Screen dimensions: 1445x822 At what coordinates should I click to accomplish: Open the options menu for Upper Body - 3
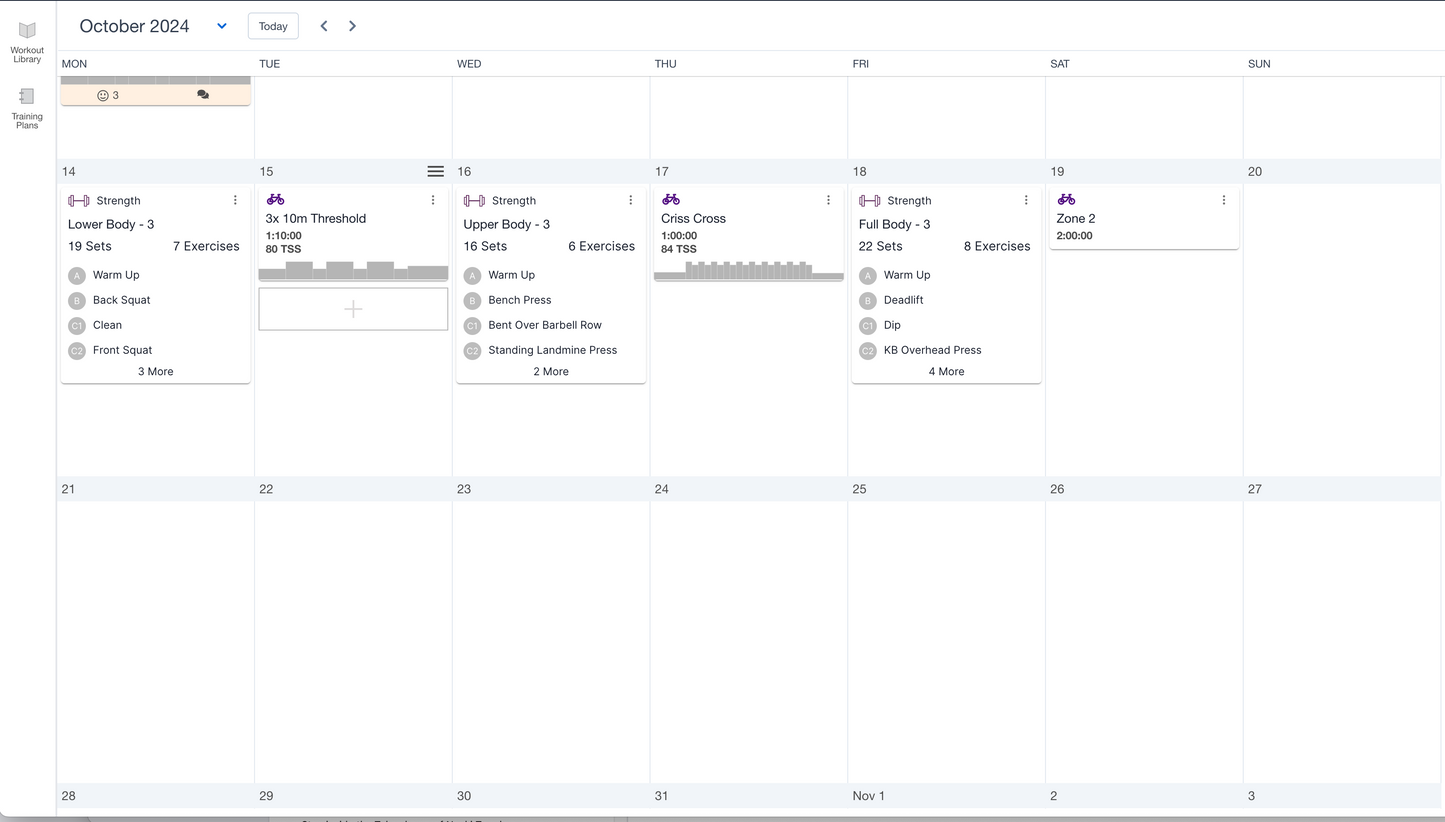pos(630,200)
